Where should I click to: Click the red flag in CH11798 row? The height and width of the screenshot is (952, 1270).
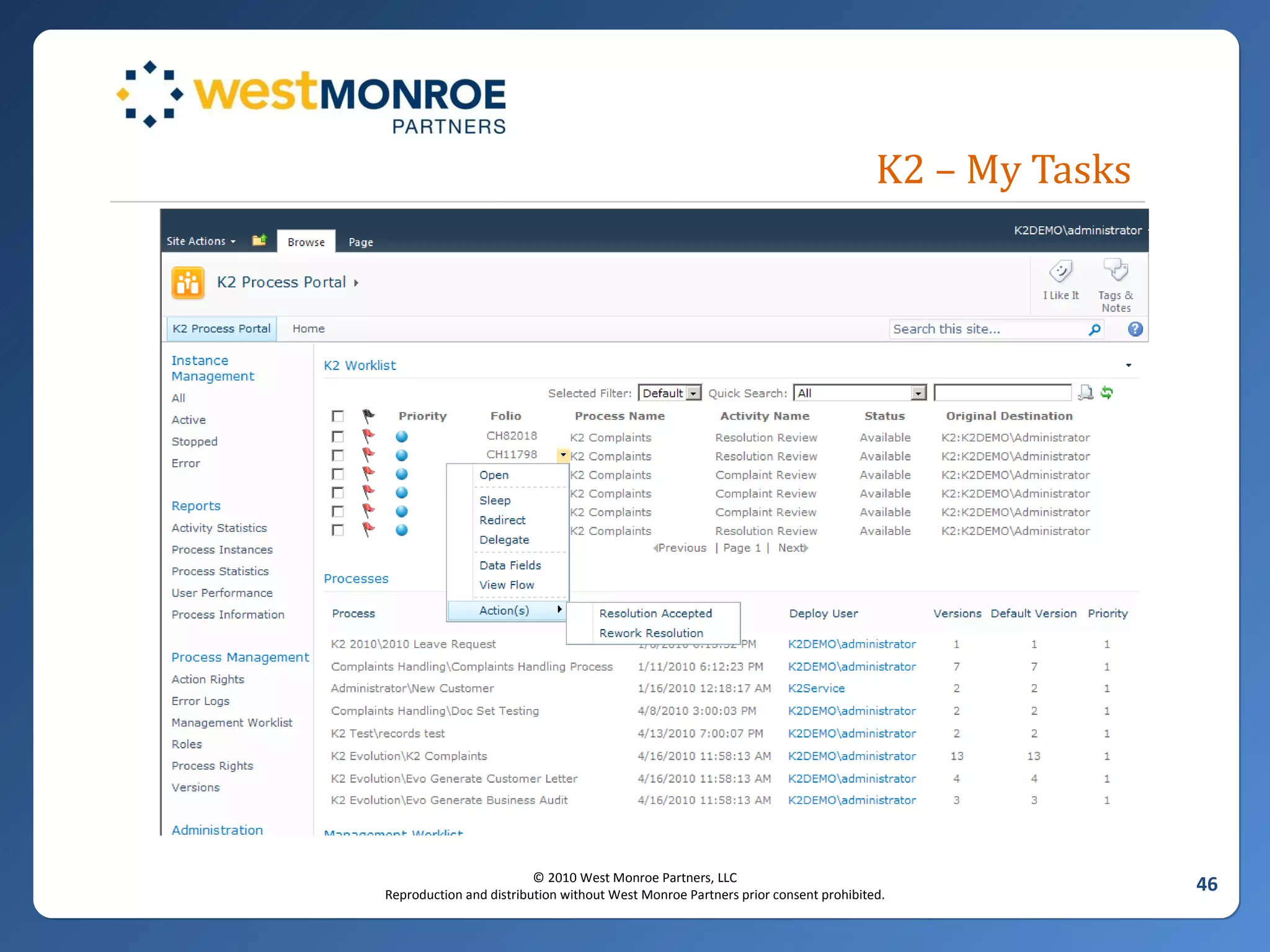click(368, 455)
